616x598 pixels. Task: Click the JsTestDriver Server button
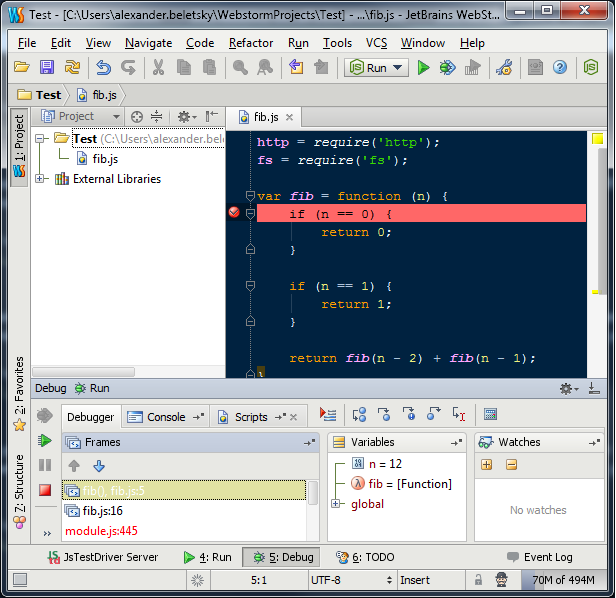click(105, 557)
